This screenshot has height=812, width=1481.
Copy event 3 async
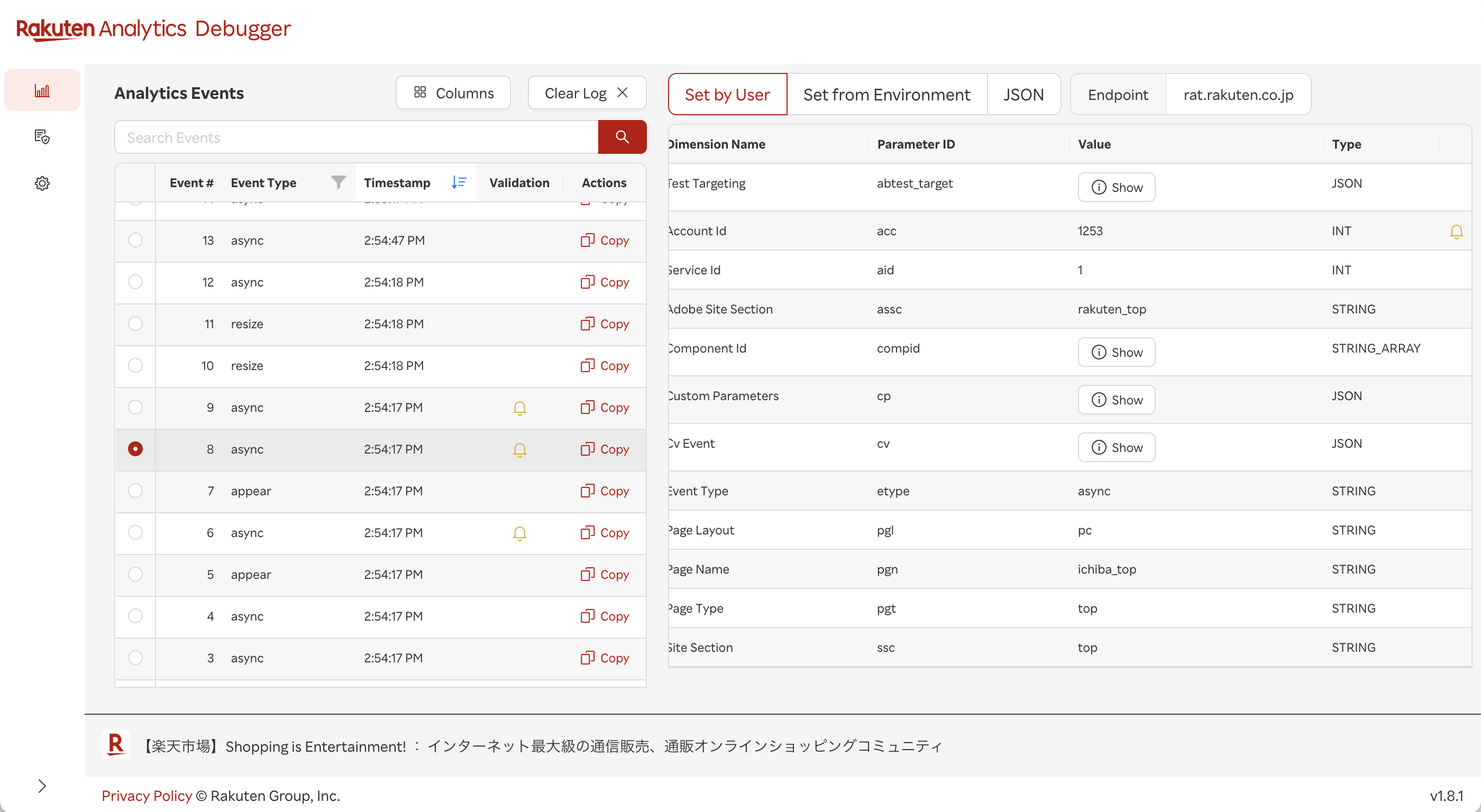click(604, 658)
